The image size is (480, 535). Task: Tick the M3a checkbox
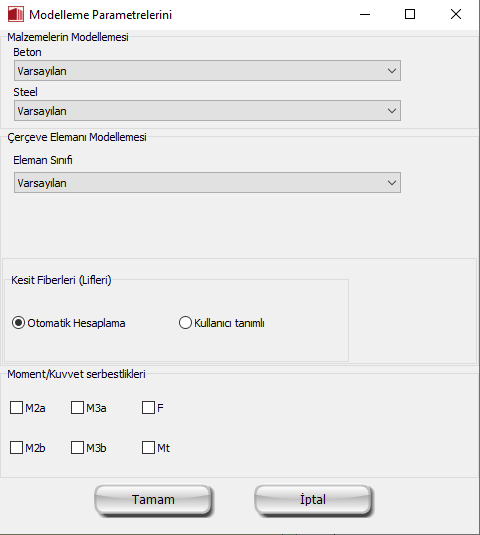[x=77, y=407]
